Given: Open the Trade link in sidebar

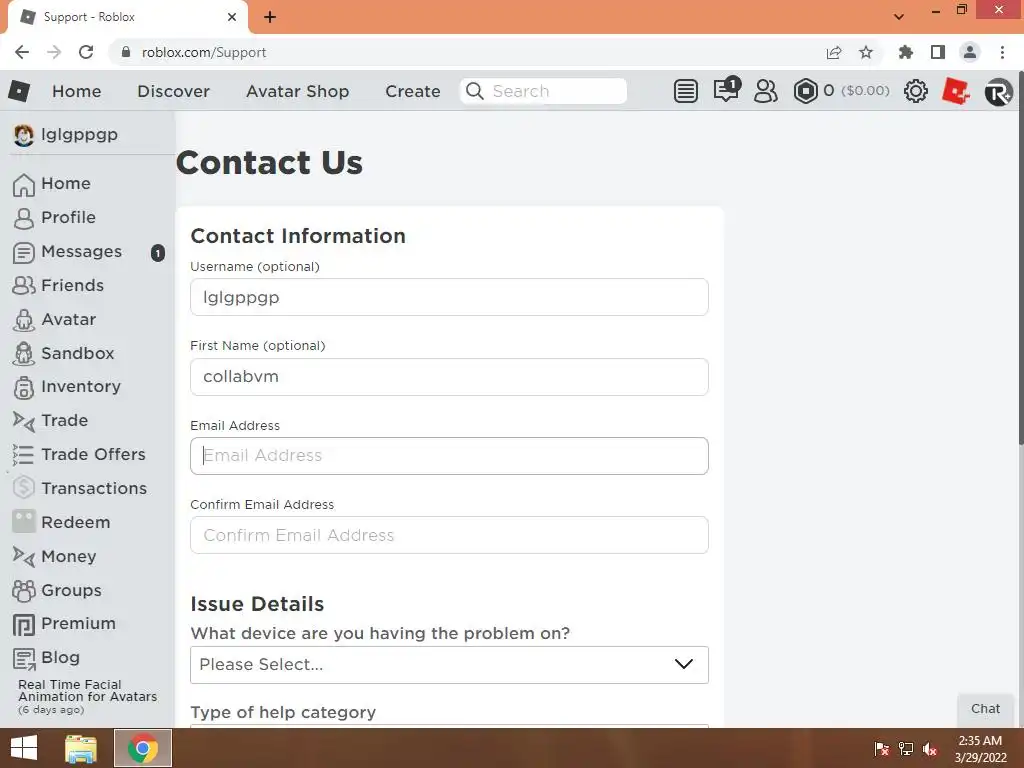Looking at the screenshot, I should point(64,421).
